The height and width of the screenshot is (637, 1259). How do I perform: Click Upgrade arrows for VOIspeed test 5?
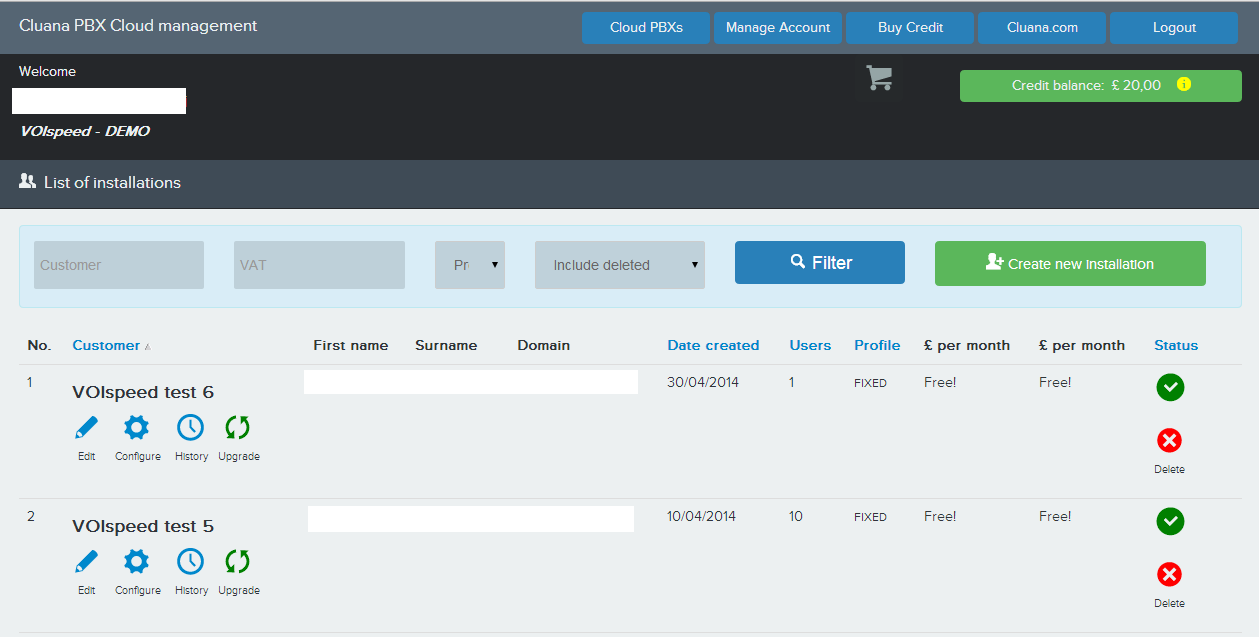pyautogui.click(x=238, y=562)
